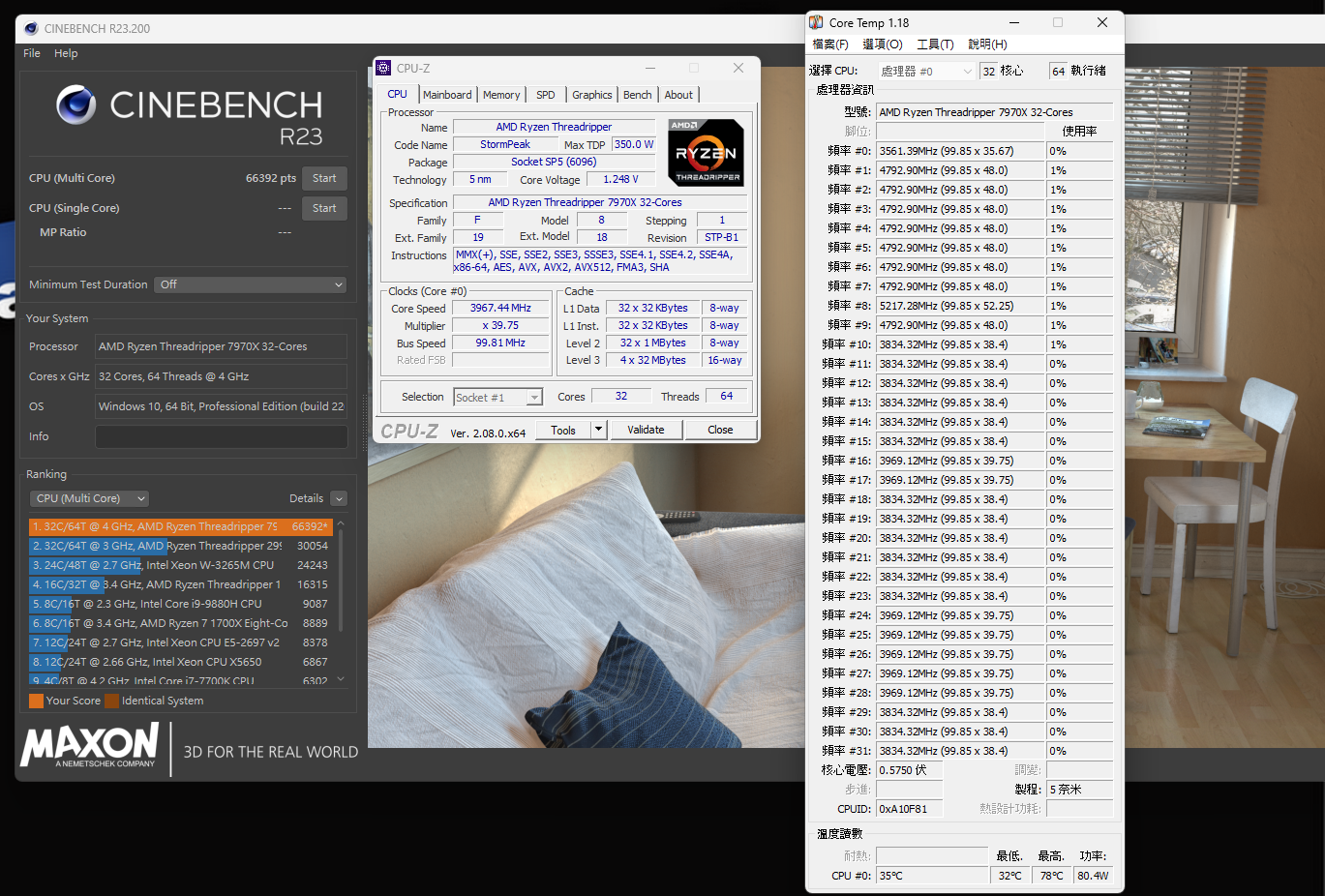The image size is (1325, 896).
Task: Select ranking row Intel Xeon CPU E5-2697 v2
Action: click(x=181, y=642)
